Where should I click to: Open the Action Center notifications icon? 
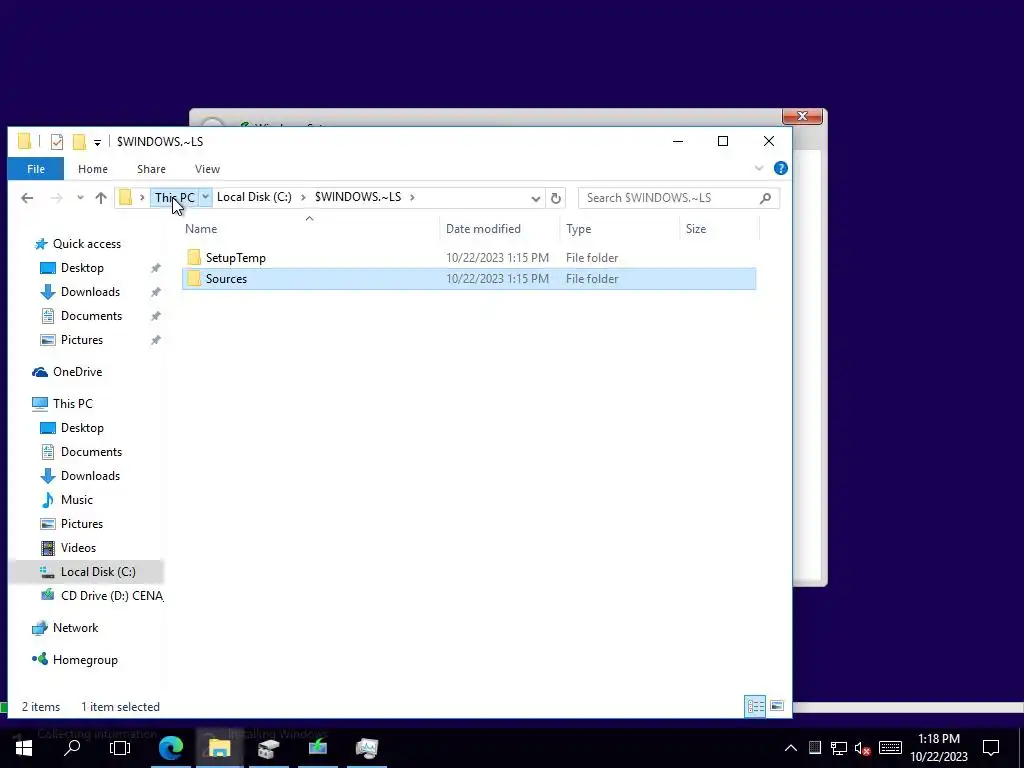(991, 748)
